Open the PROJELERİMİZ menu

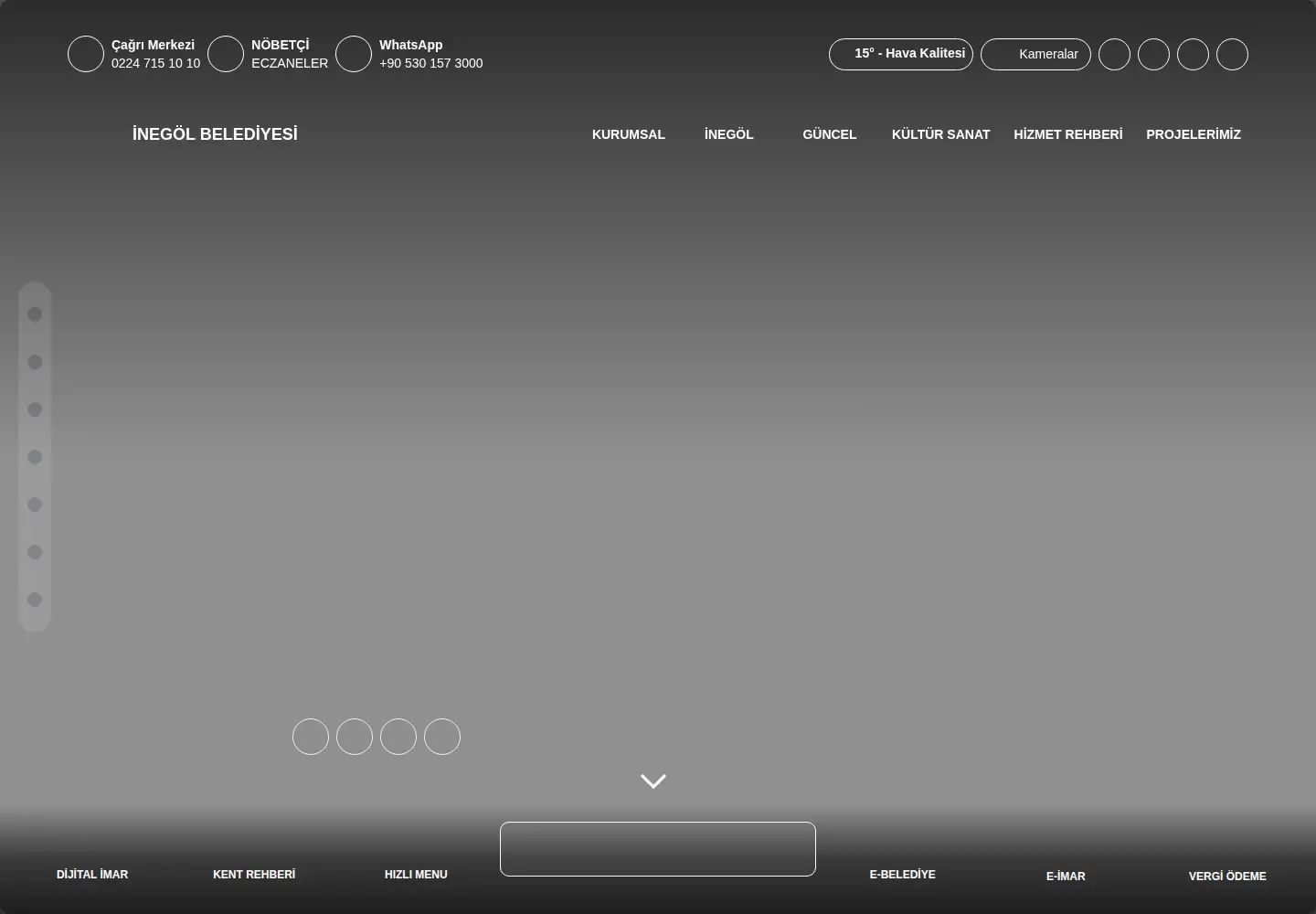pos(1194,134)
